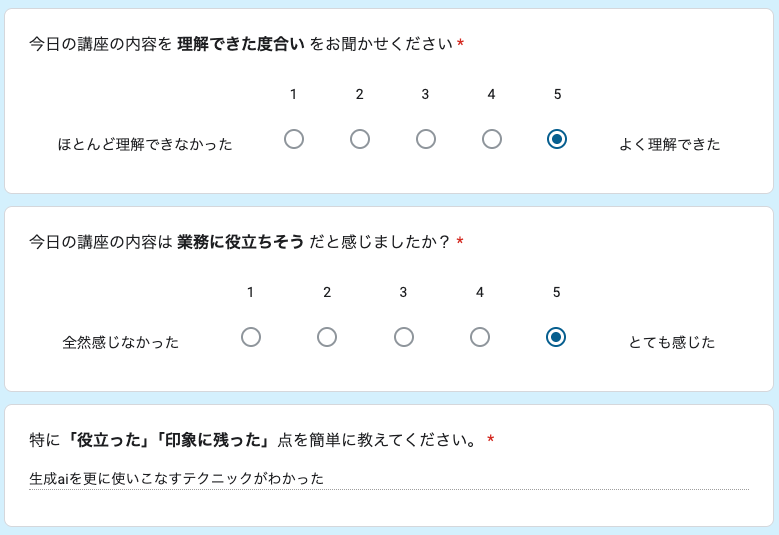Select rating 2 for 理解できた度合い question

(360, 139)
